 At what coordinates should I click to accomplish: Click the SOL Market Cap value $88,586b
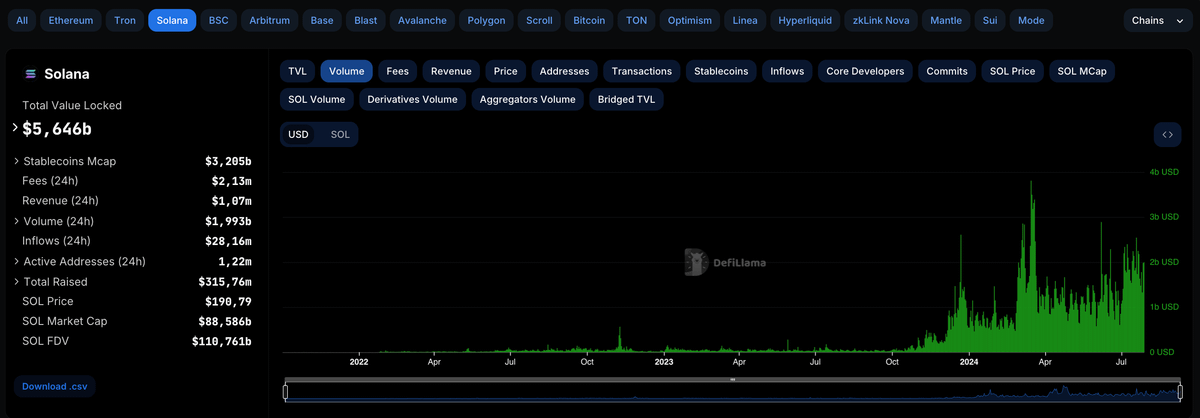click(225, 321)
